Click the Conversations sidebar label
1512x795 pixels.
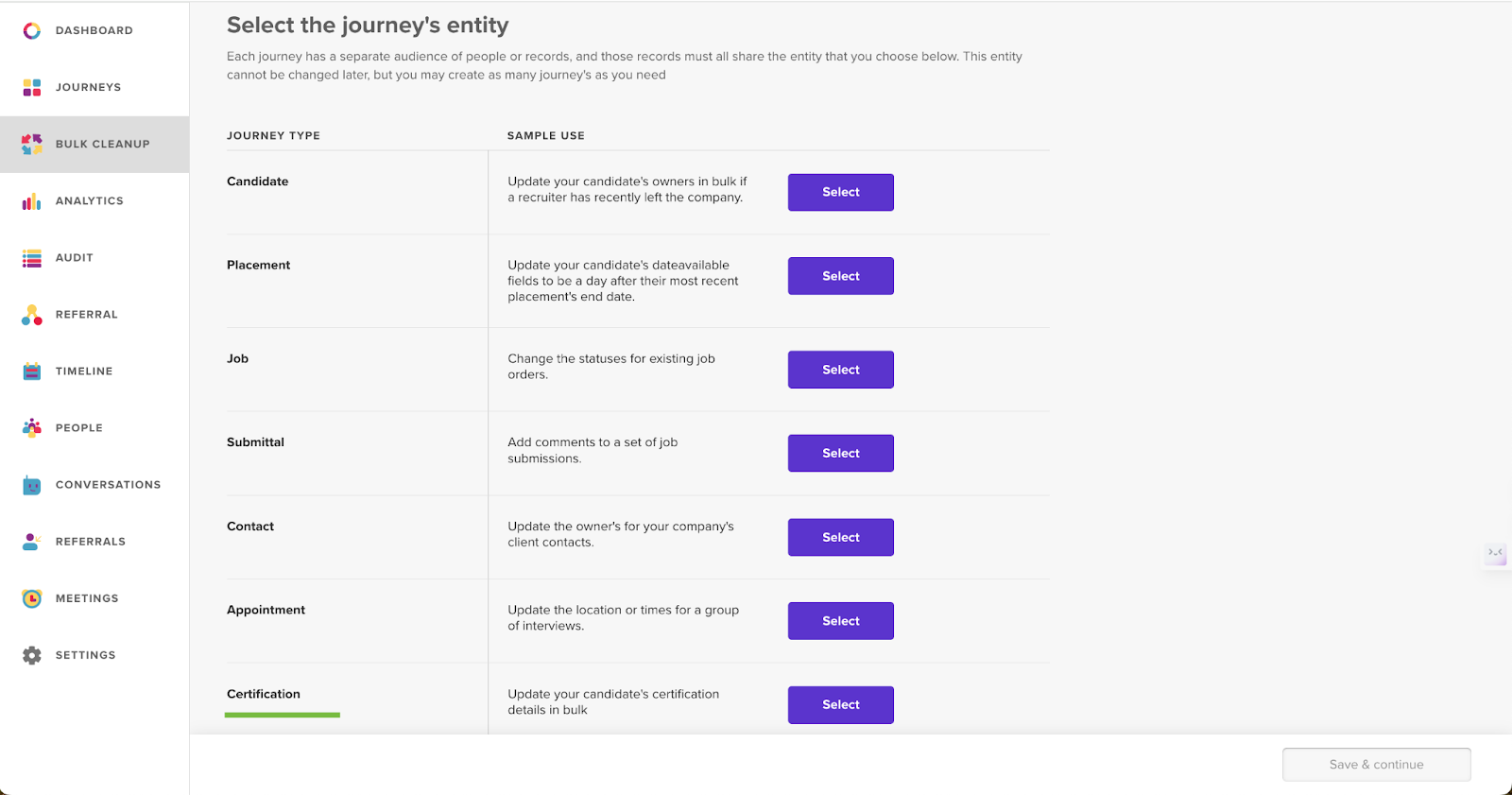click(109, 485)
